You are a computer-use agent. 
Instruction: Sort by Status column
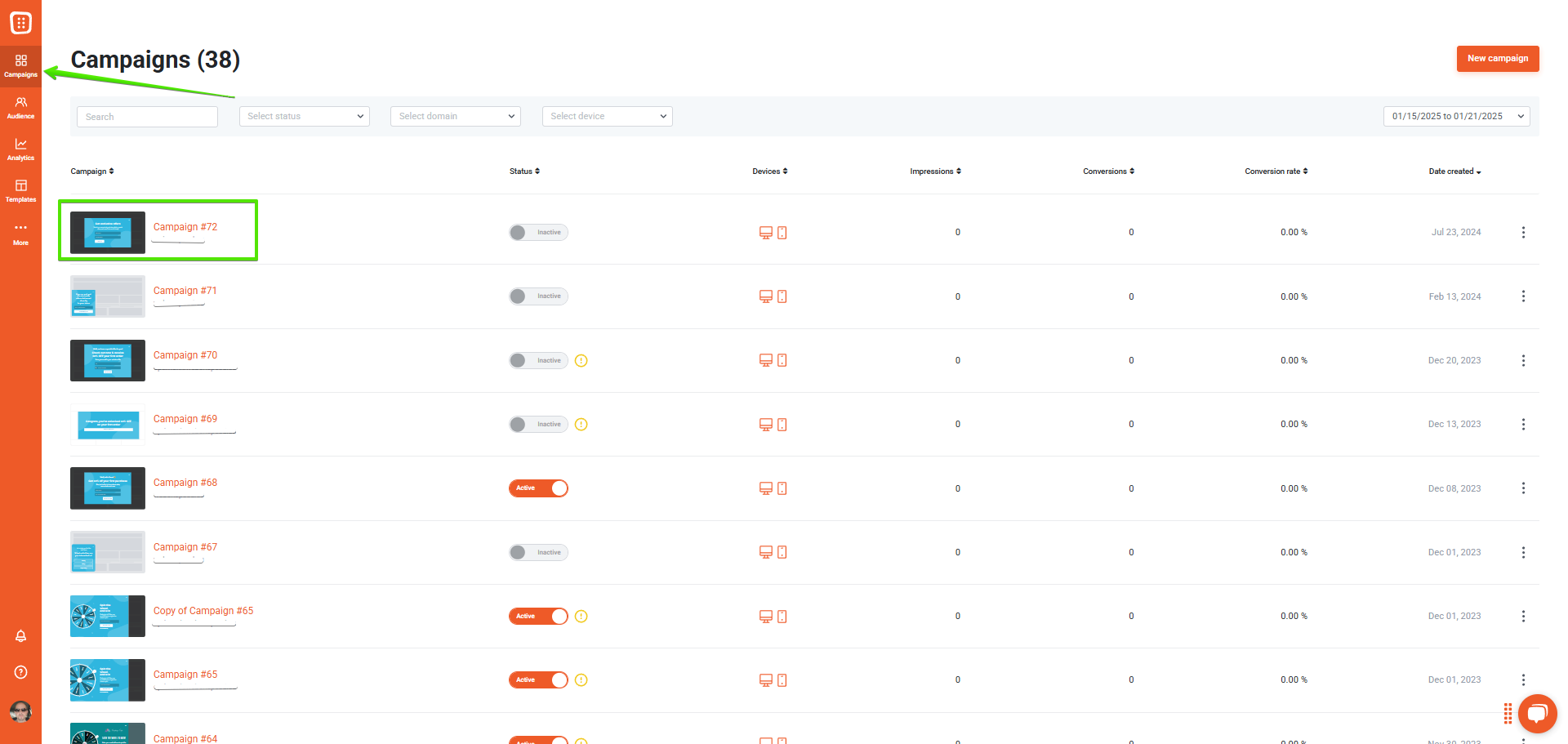coord(524,172)
